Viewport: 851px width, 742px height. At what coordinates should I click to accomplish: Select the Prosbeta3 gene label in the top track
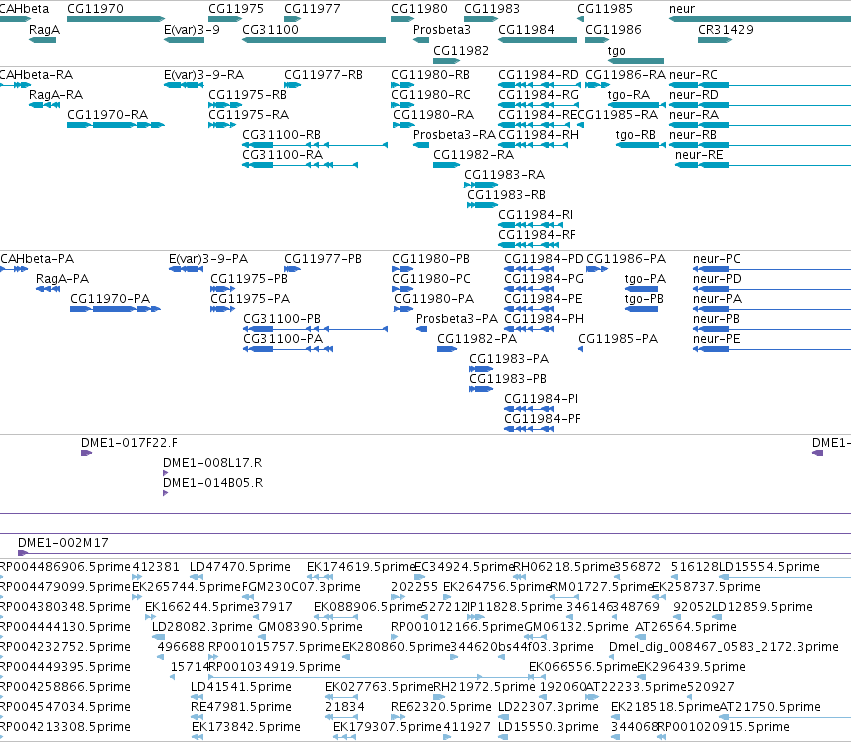(442, 30)
